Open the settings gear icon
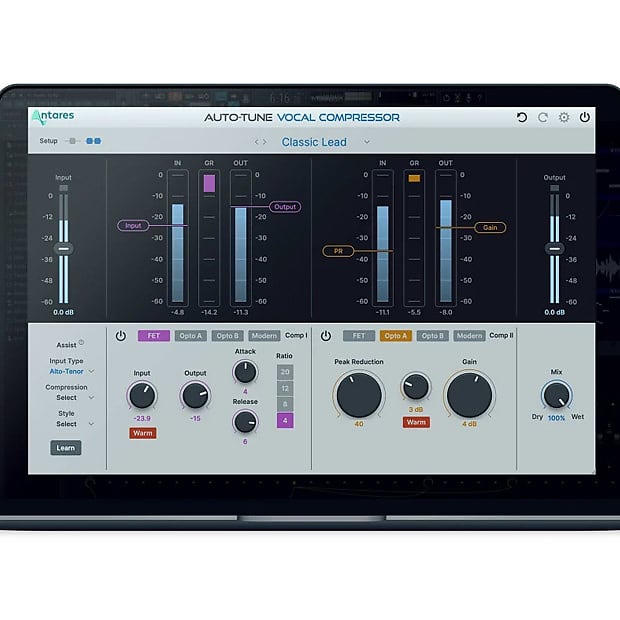This screenshot has height=620, width=620. tap(564, 117)
